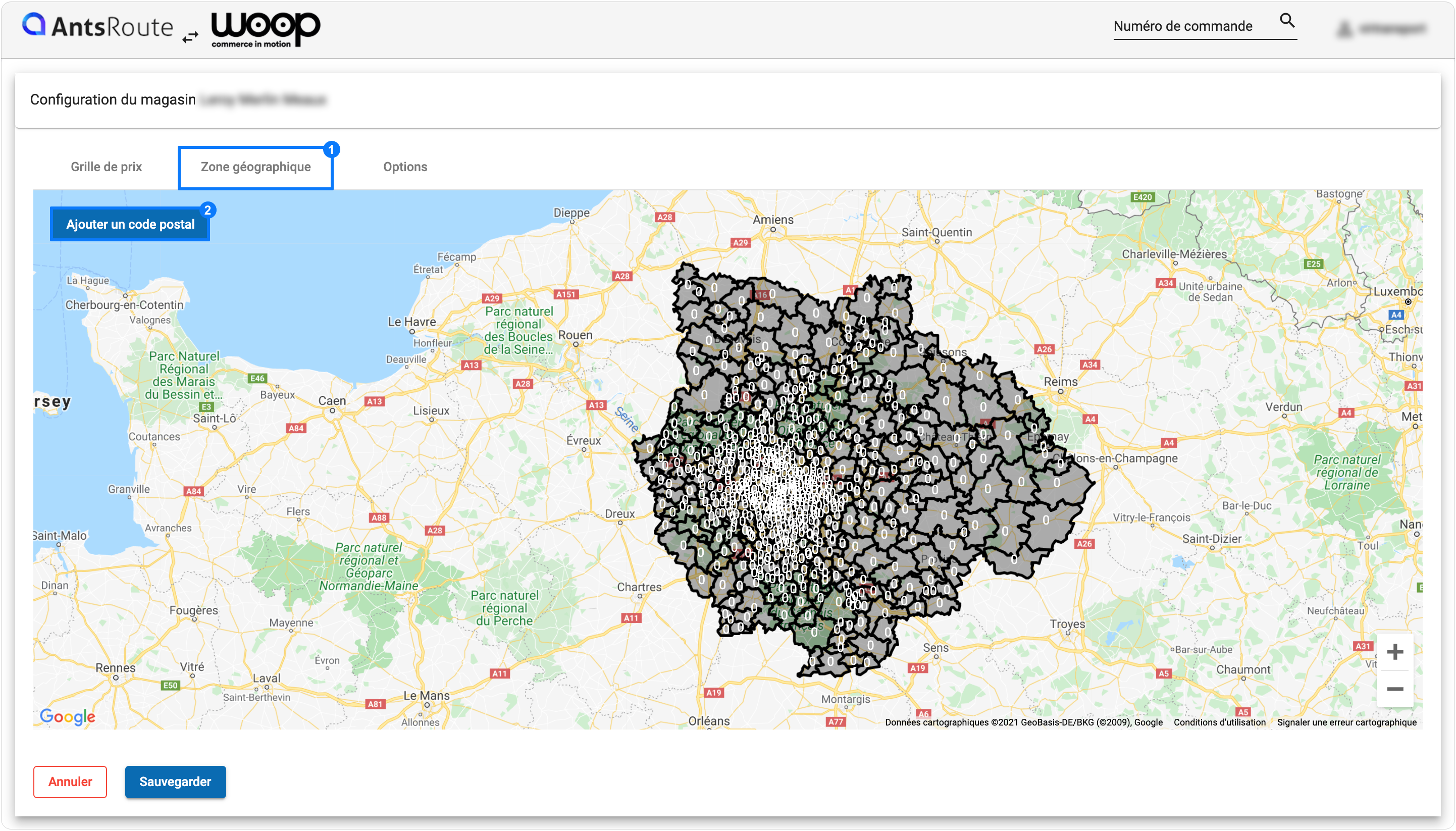Image resolution: width=1456 pixels, height=831 pixels.
Task: Click the Fougères label on map
Action: click(193, 610)
